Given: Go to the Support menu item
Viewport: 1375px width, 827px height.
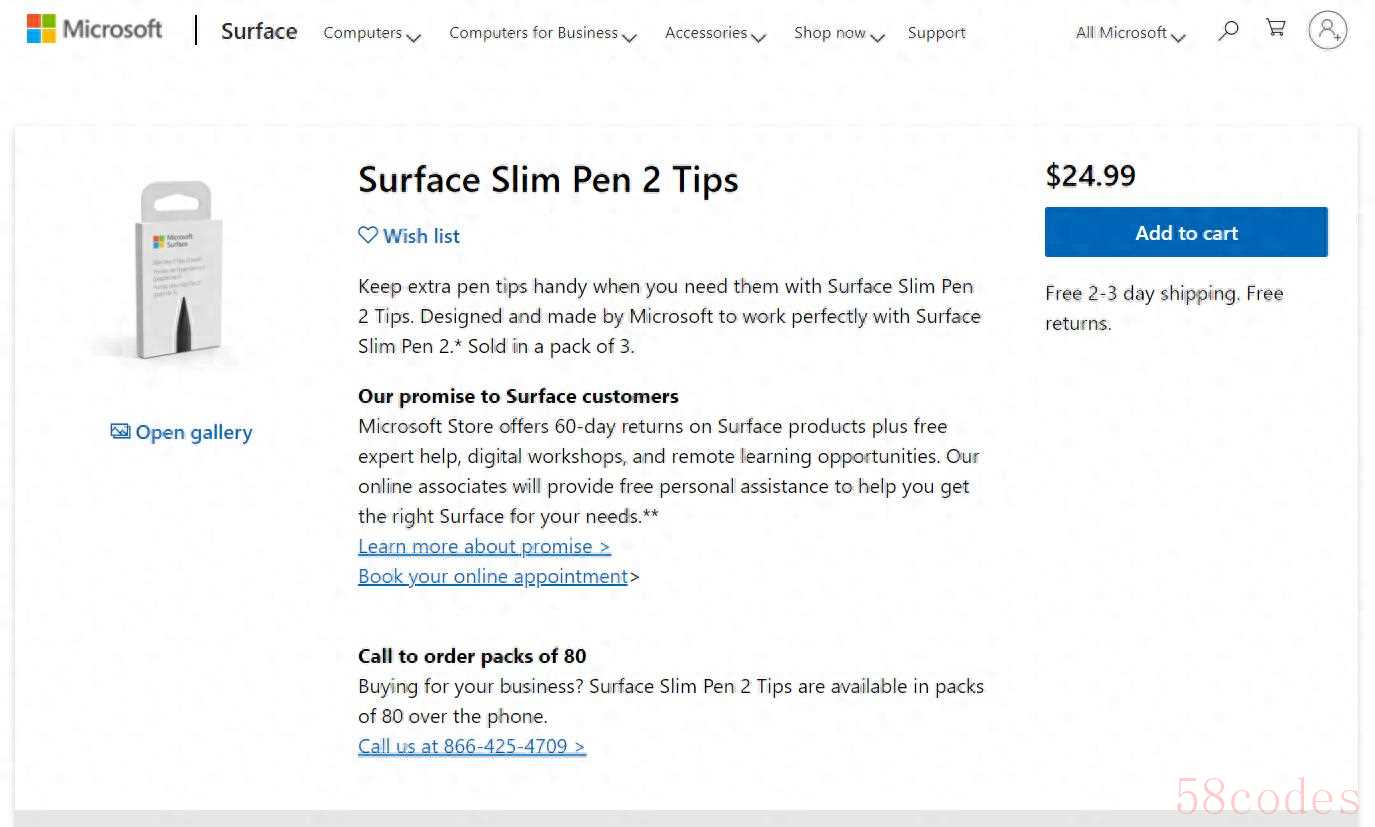Looking at the screenshot, I should click(x=936, y=33).
